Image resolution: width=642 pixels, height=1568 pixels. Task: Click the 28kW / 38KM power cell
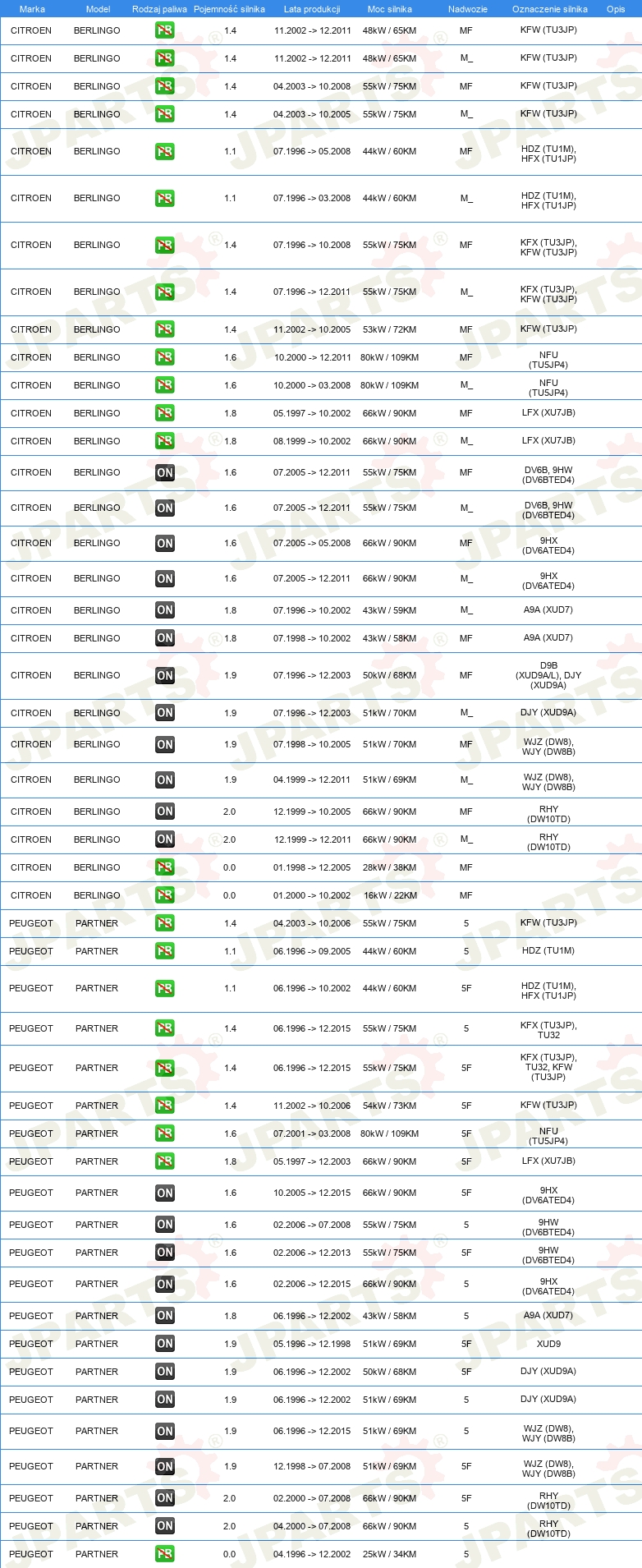(x=390, y=867)
